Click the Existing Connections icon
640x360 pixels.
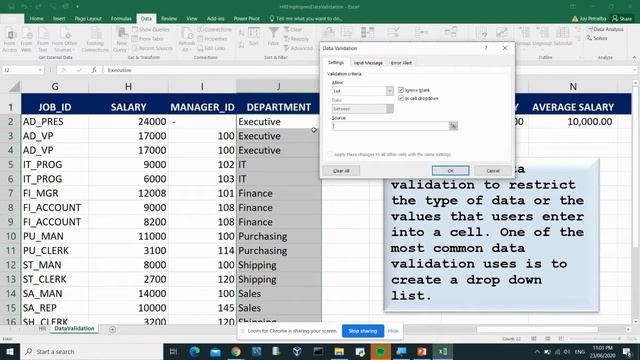[x=95, y=40]
